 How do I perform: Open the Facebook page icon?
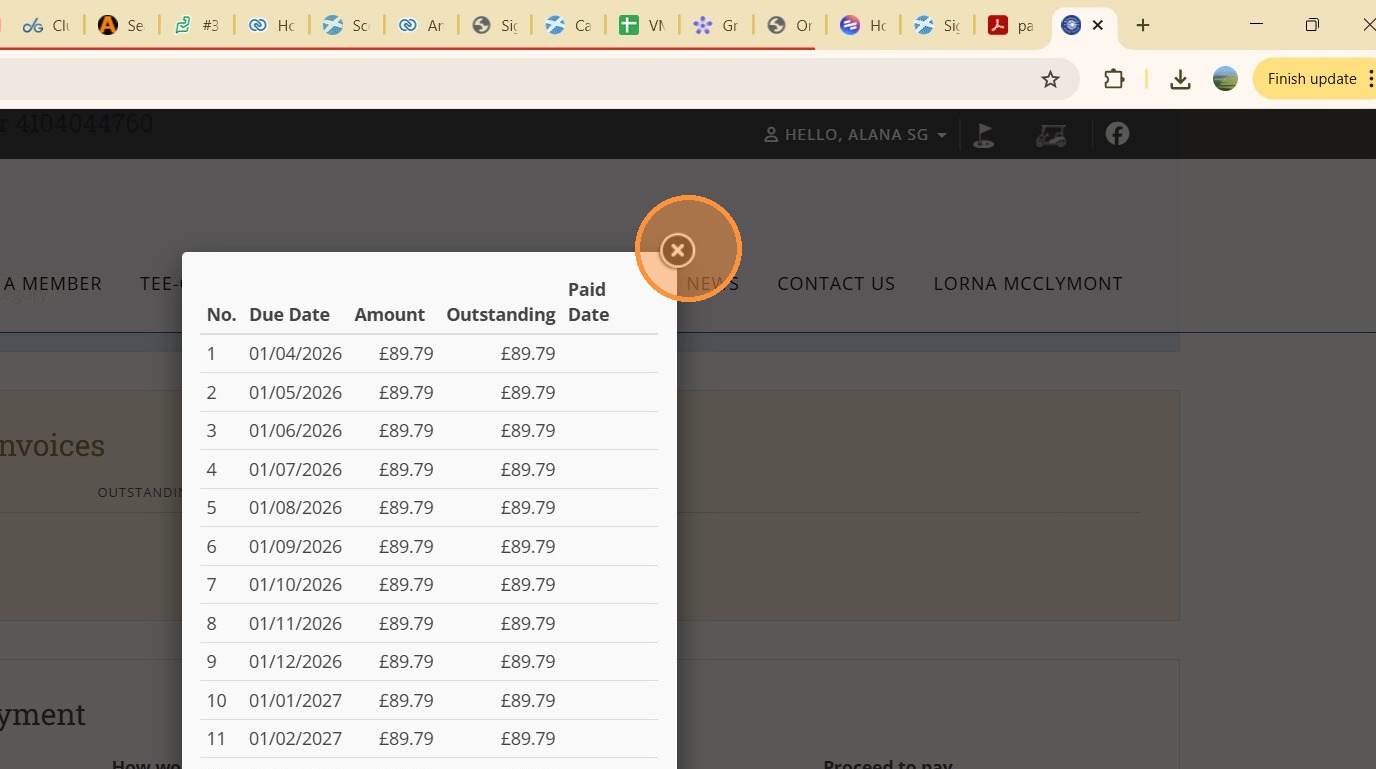1117,134
